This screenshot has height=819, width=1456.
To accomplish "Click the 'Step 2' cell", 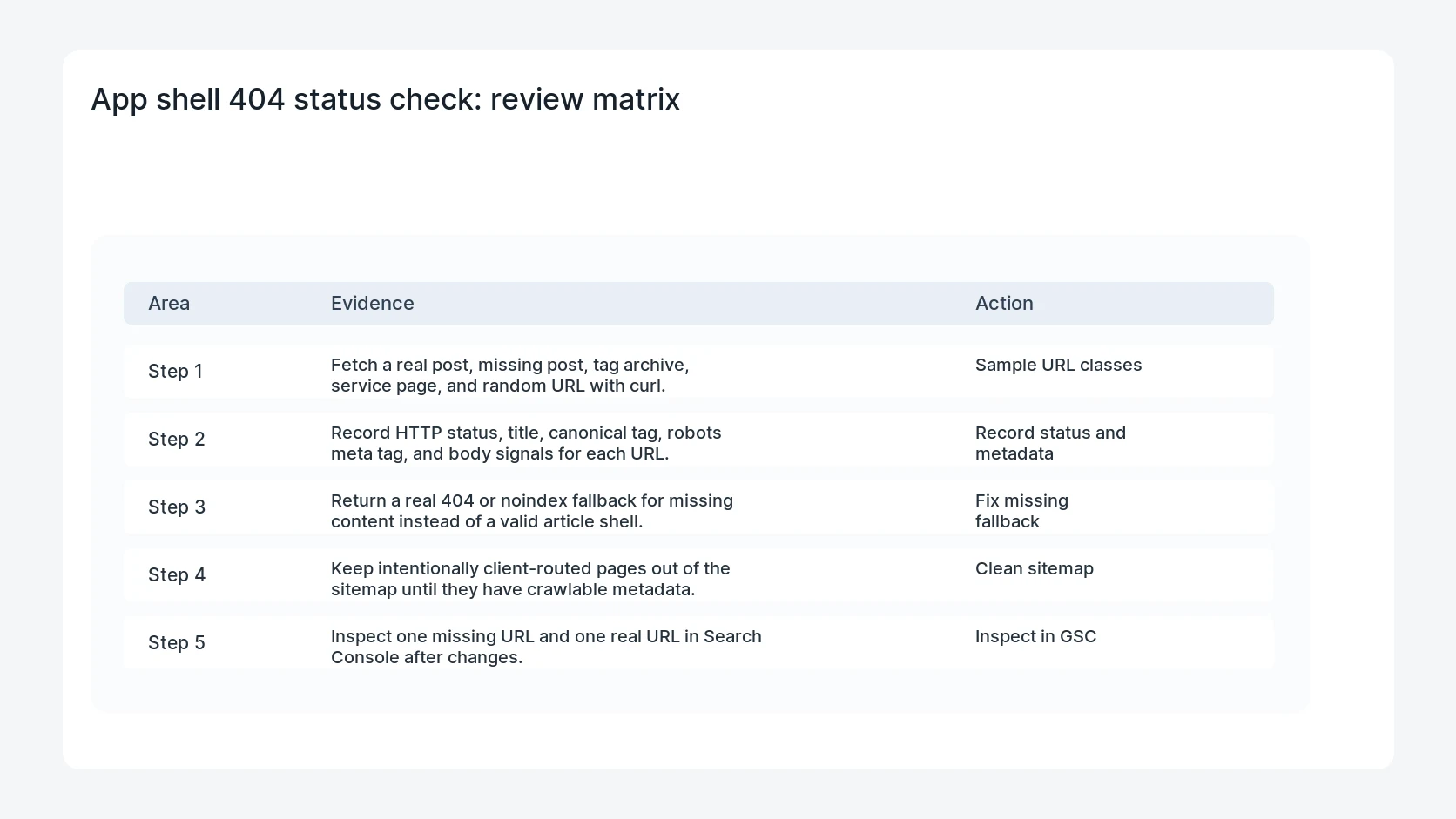I will (x=177, y=439).
